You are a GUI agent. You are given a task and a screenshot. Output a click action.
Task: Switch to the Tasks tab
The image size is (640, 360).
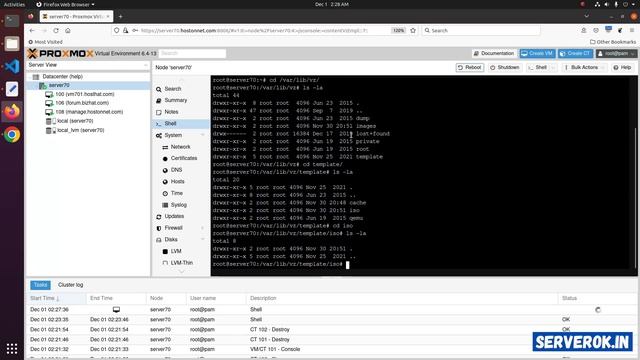(x=40, y=285)
